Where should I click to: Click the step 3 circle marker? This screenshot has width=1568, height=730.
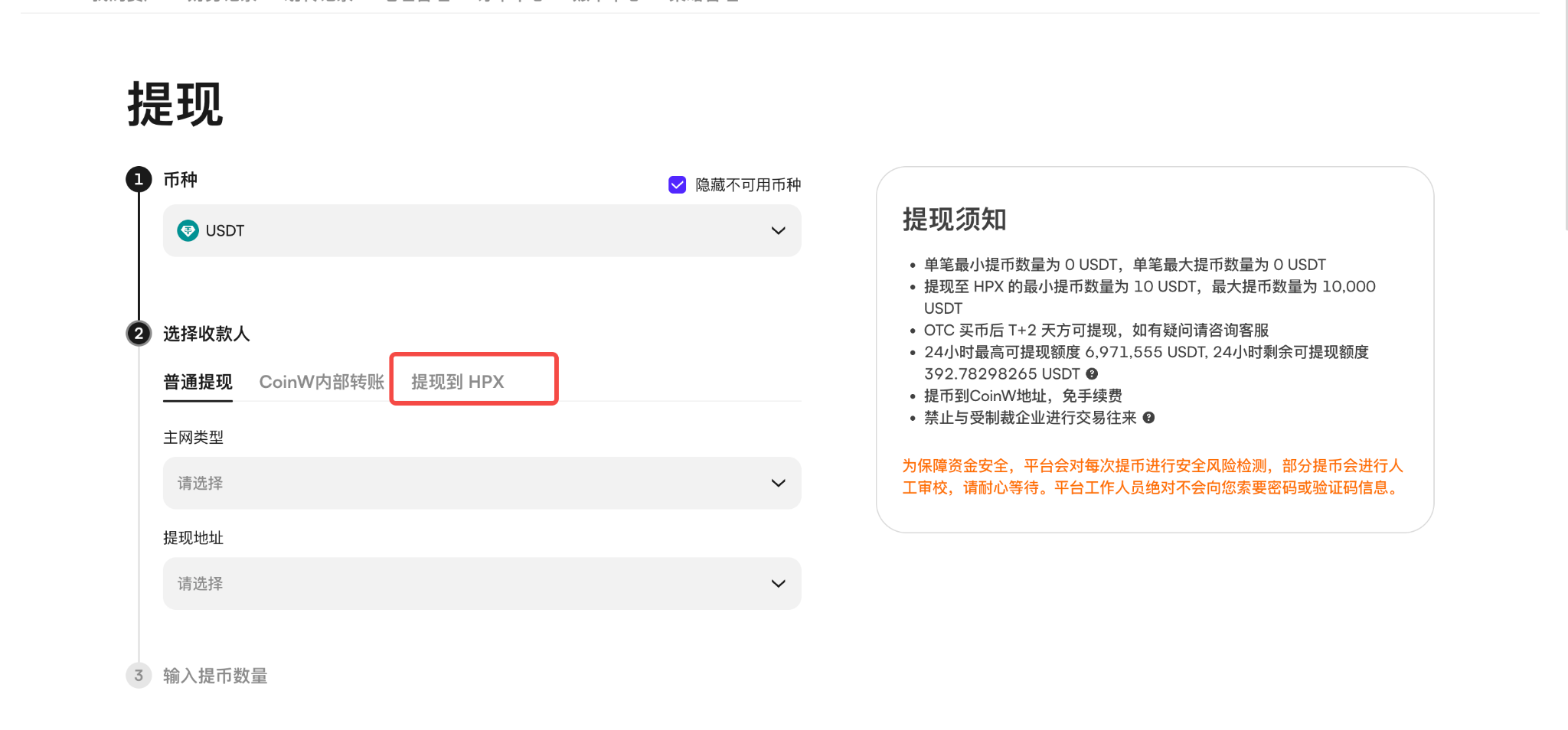point(139,675)
